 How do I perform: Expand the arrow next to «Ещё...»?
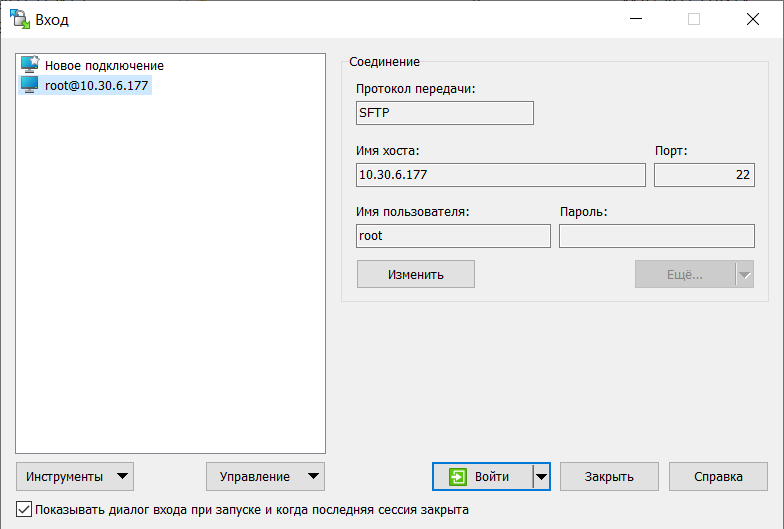[744, 274]
